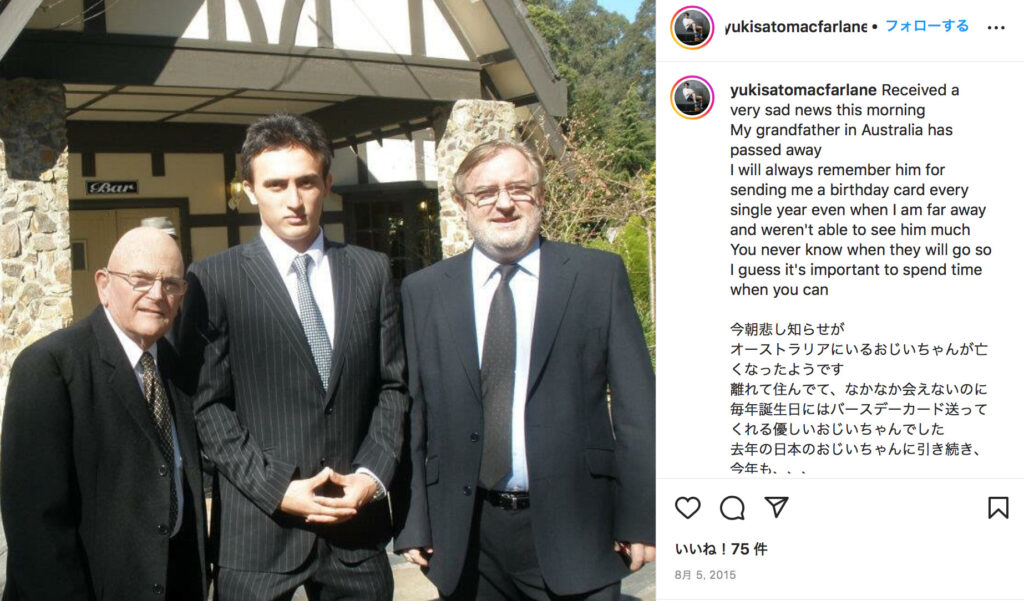
Task: Click the English caption text paragraph
Action: (x=861, y=190)
